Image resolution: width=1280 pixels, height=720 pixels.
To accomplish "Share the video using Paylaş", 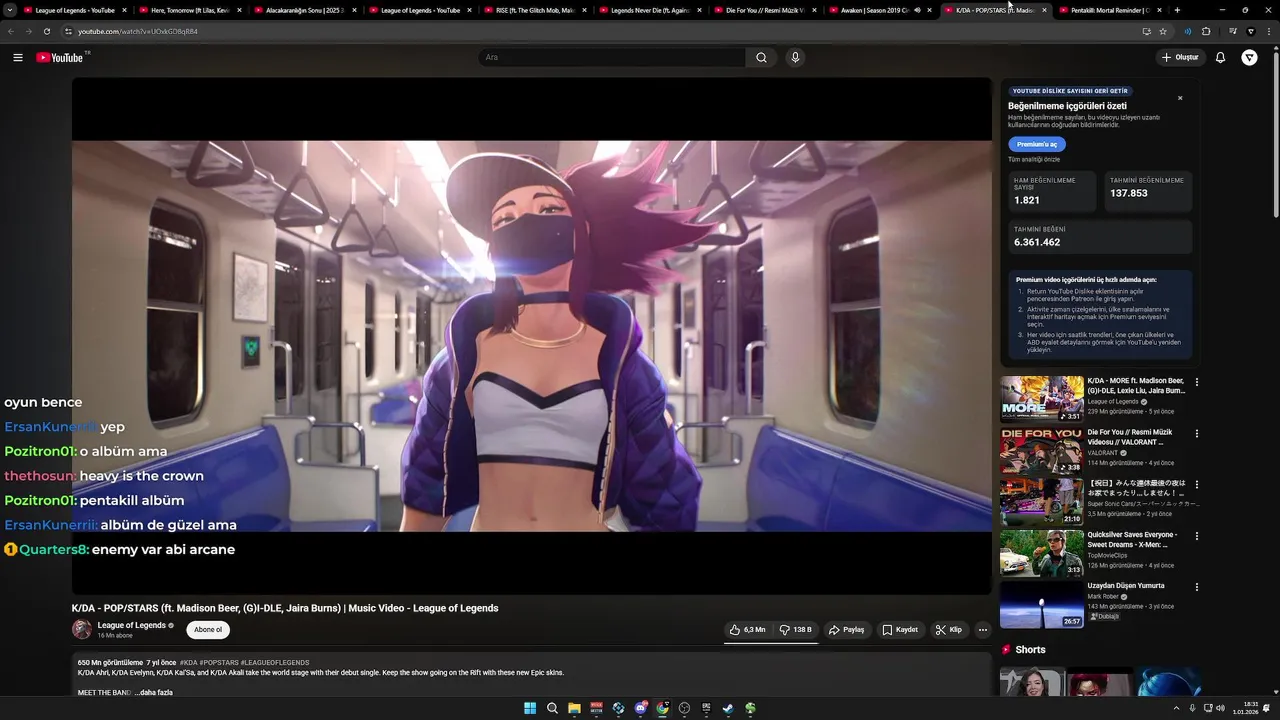I will (846, 630).
